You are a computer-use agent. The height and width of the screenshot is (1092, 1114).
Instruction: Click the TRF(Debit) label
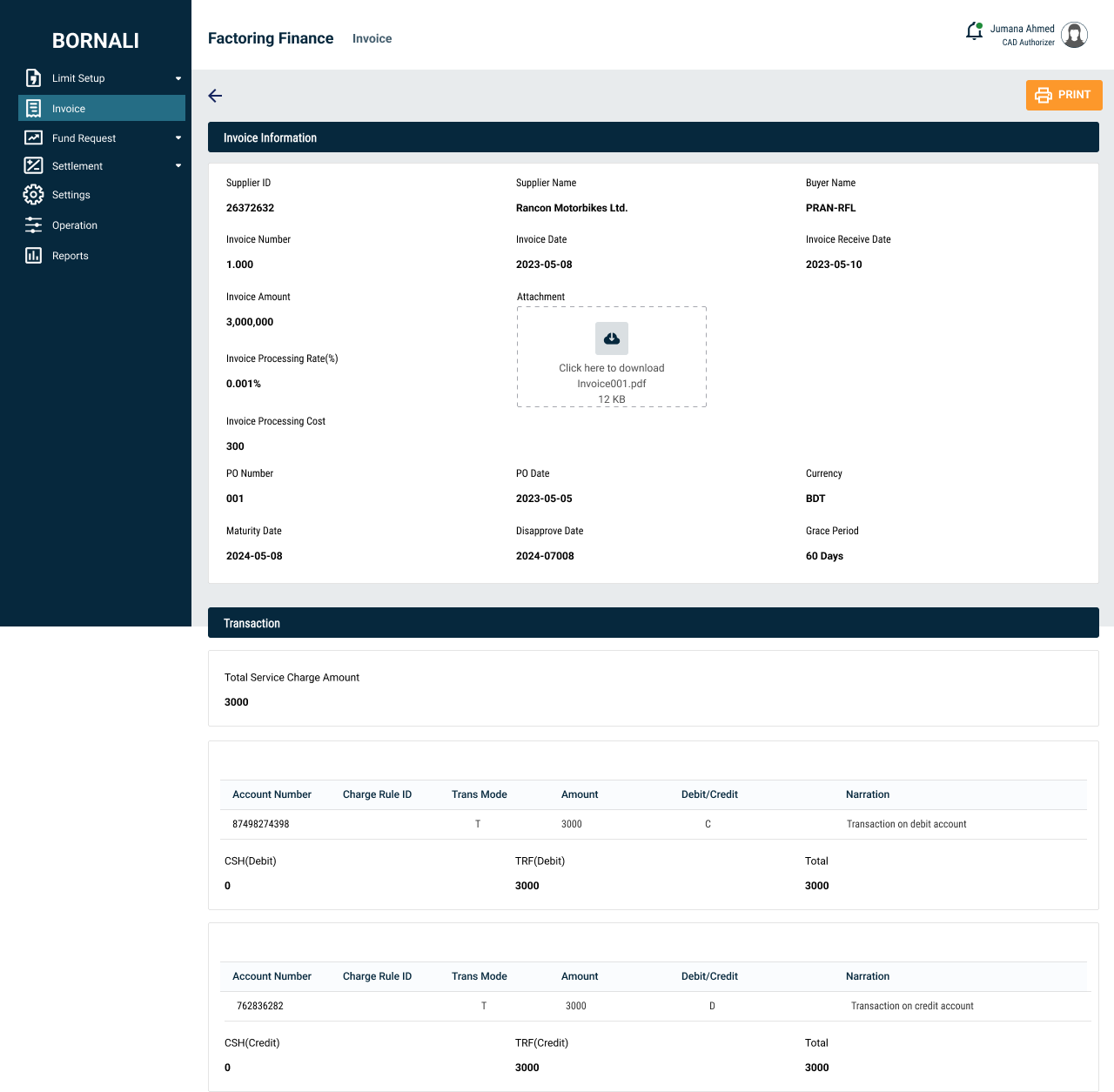tap(540, 861)
